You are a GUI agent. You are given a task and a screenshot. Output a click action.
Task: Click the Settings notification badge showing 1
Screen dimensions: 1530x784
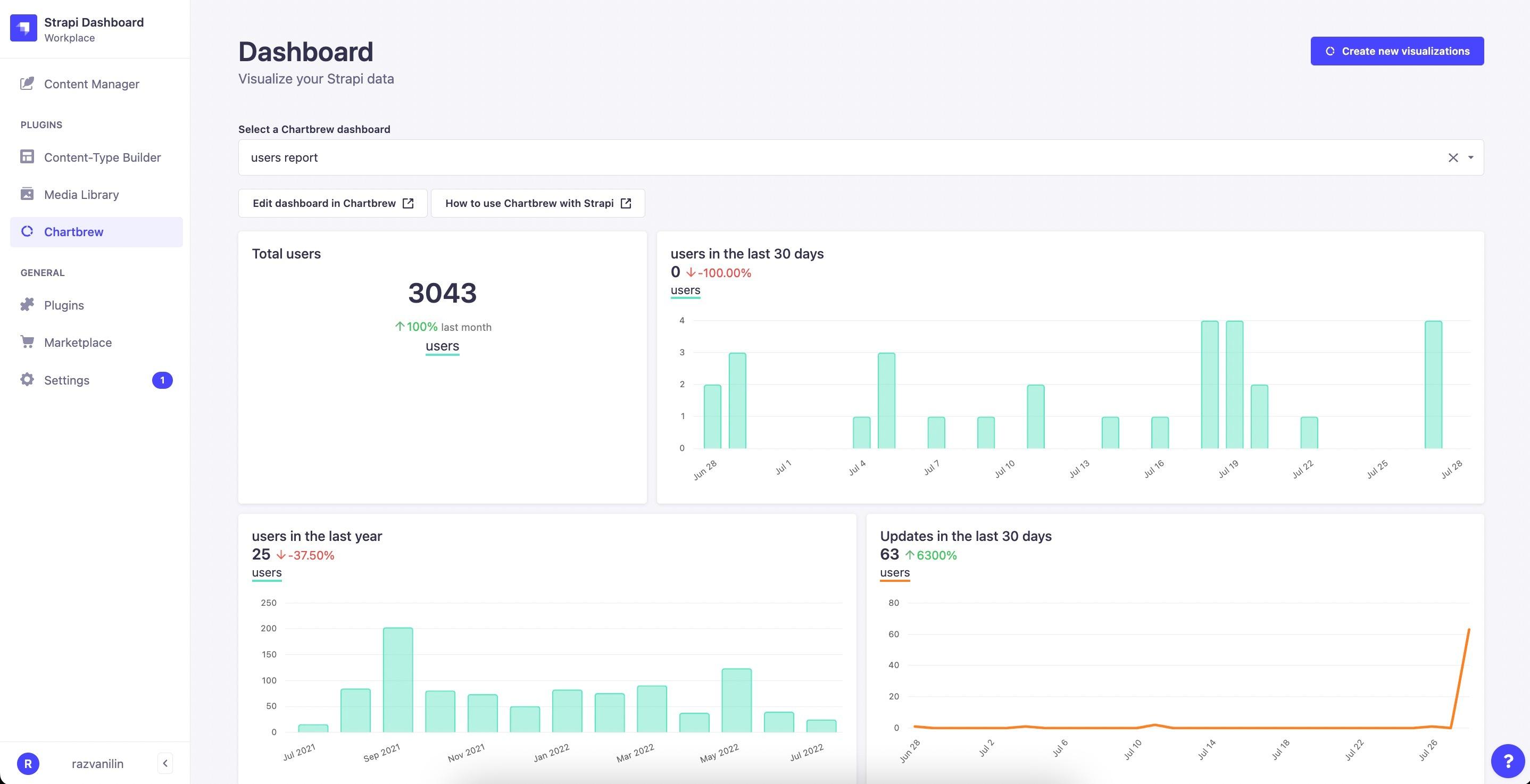click(162, 380)
